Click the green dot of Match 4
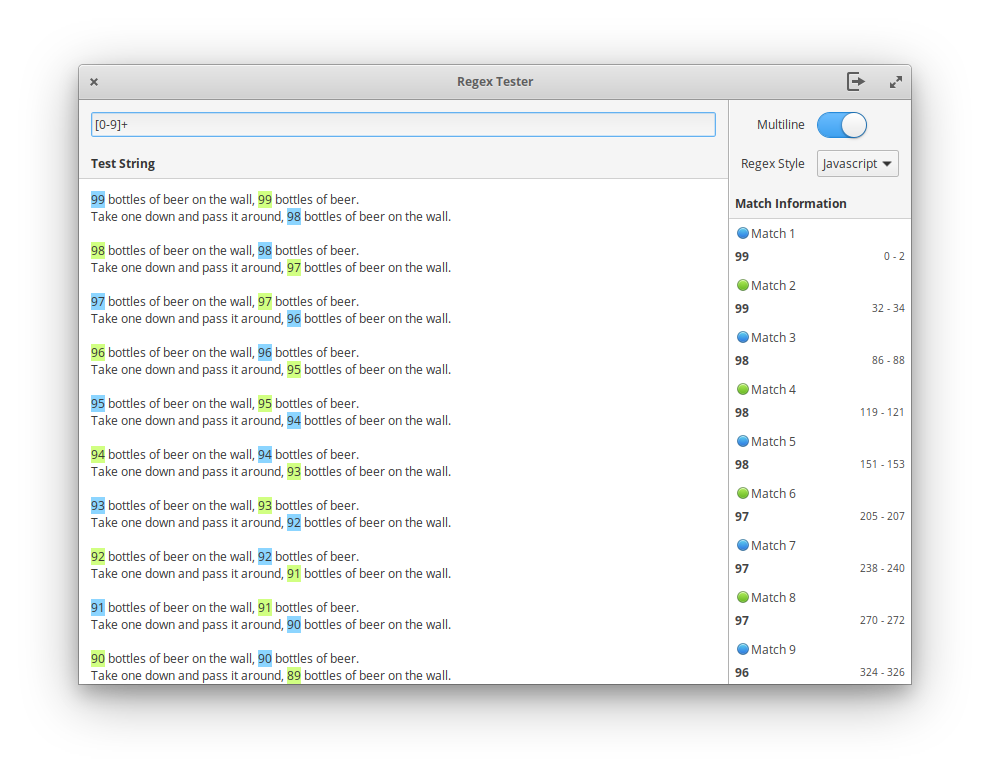990x777 pixels. (742, 389)
